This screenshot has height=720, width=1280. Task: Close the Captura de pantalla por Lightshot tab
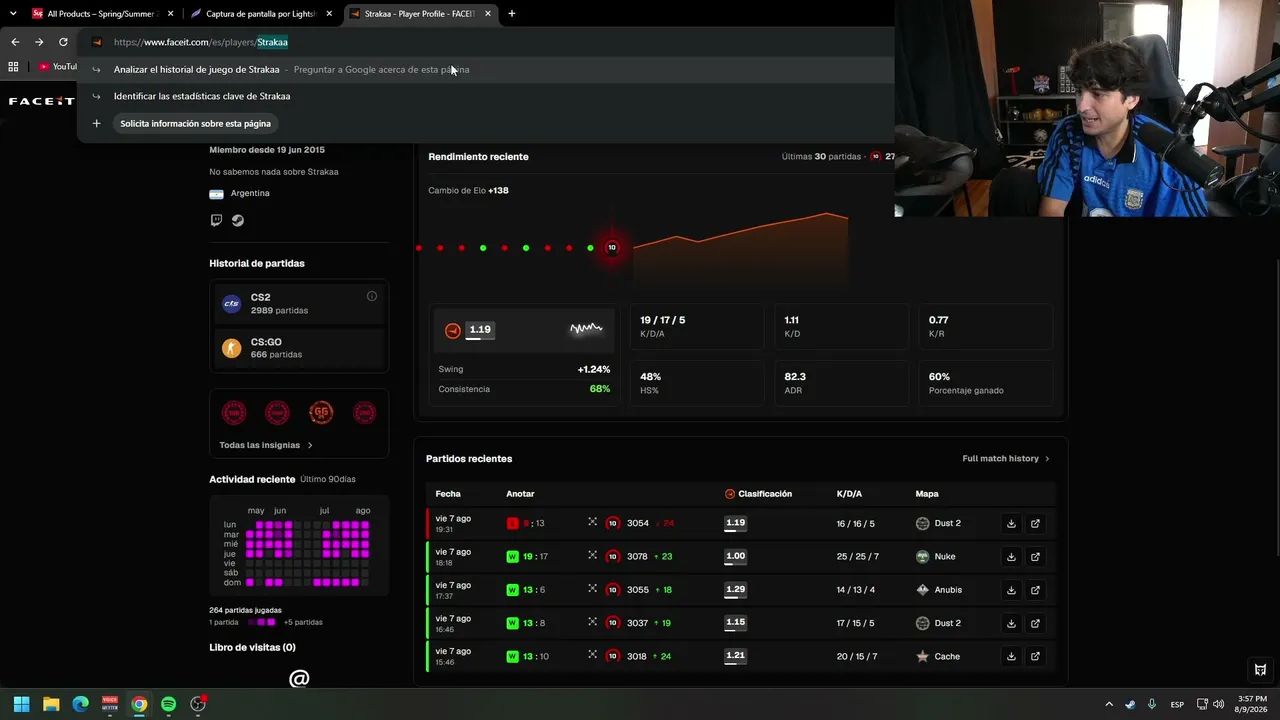coord(329,14)
